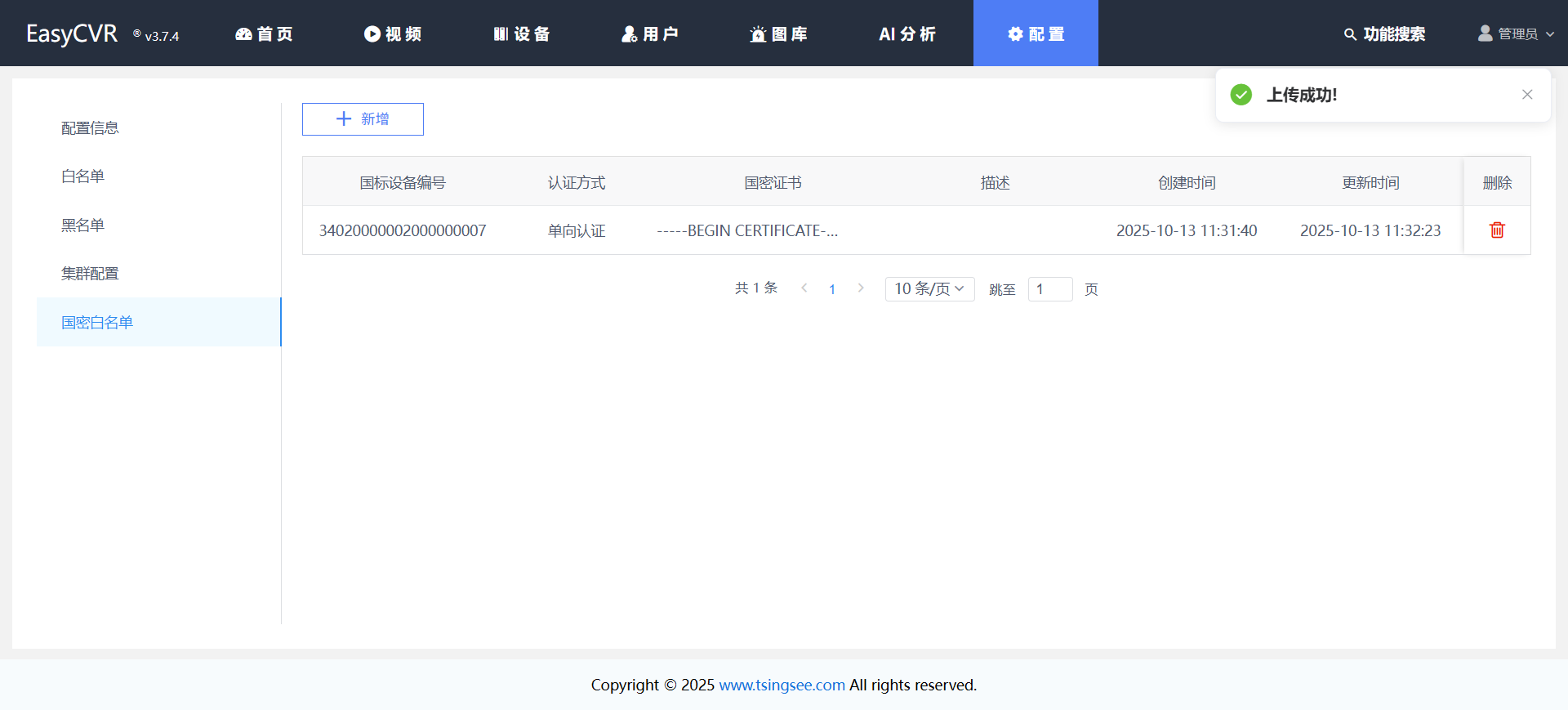This screenshot has width=1568, height=710.
Task: Switch to the 设备 devices tab
Action: pyautogui.click(x=522, y=34)
